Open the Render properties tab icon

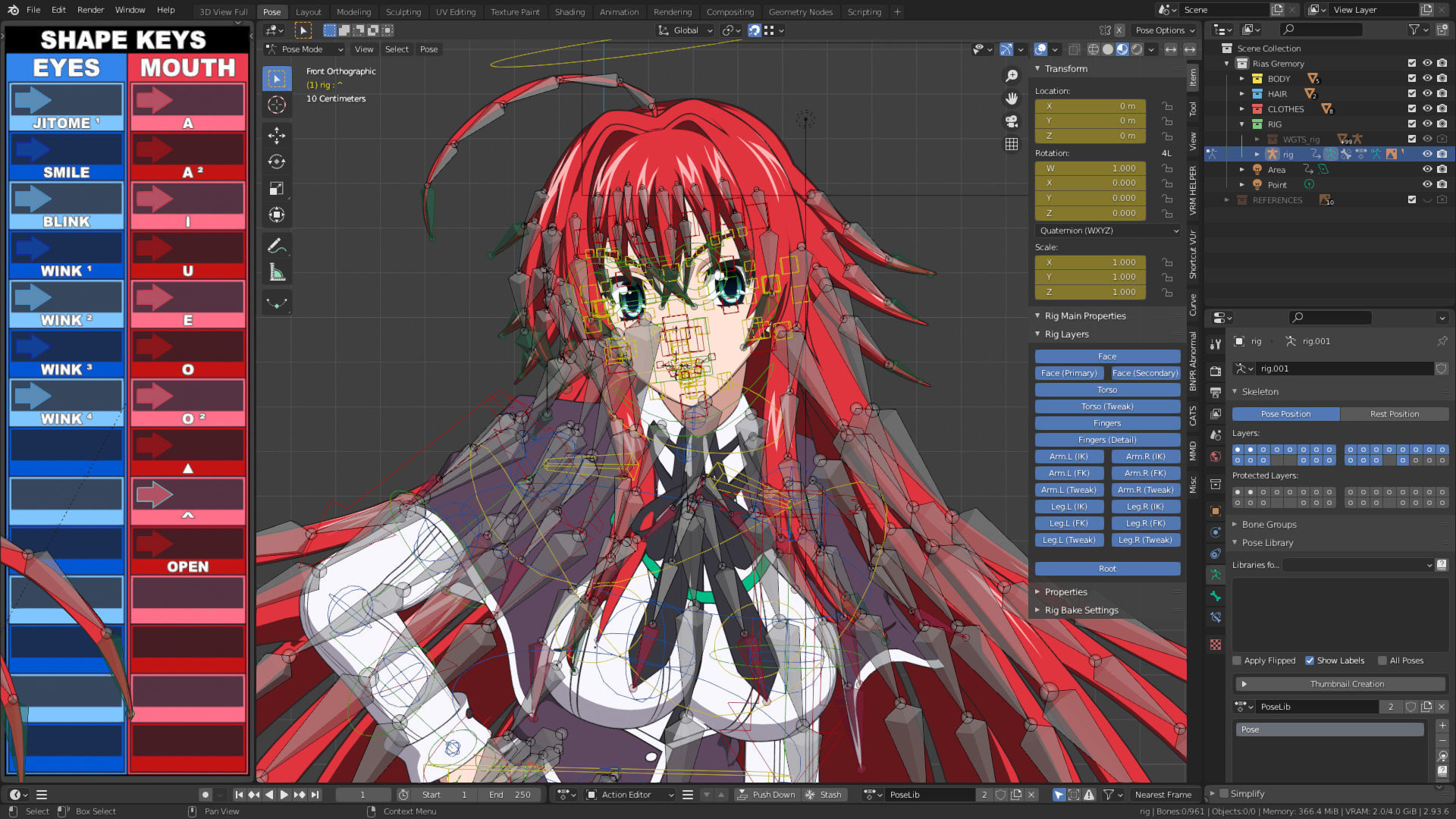pyautogui.click(x=1216, y=371)
